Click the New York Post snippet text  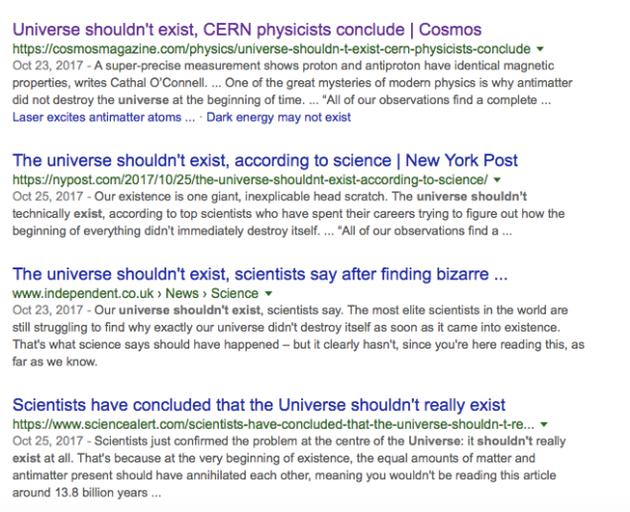pos(288,214)
